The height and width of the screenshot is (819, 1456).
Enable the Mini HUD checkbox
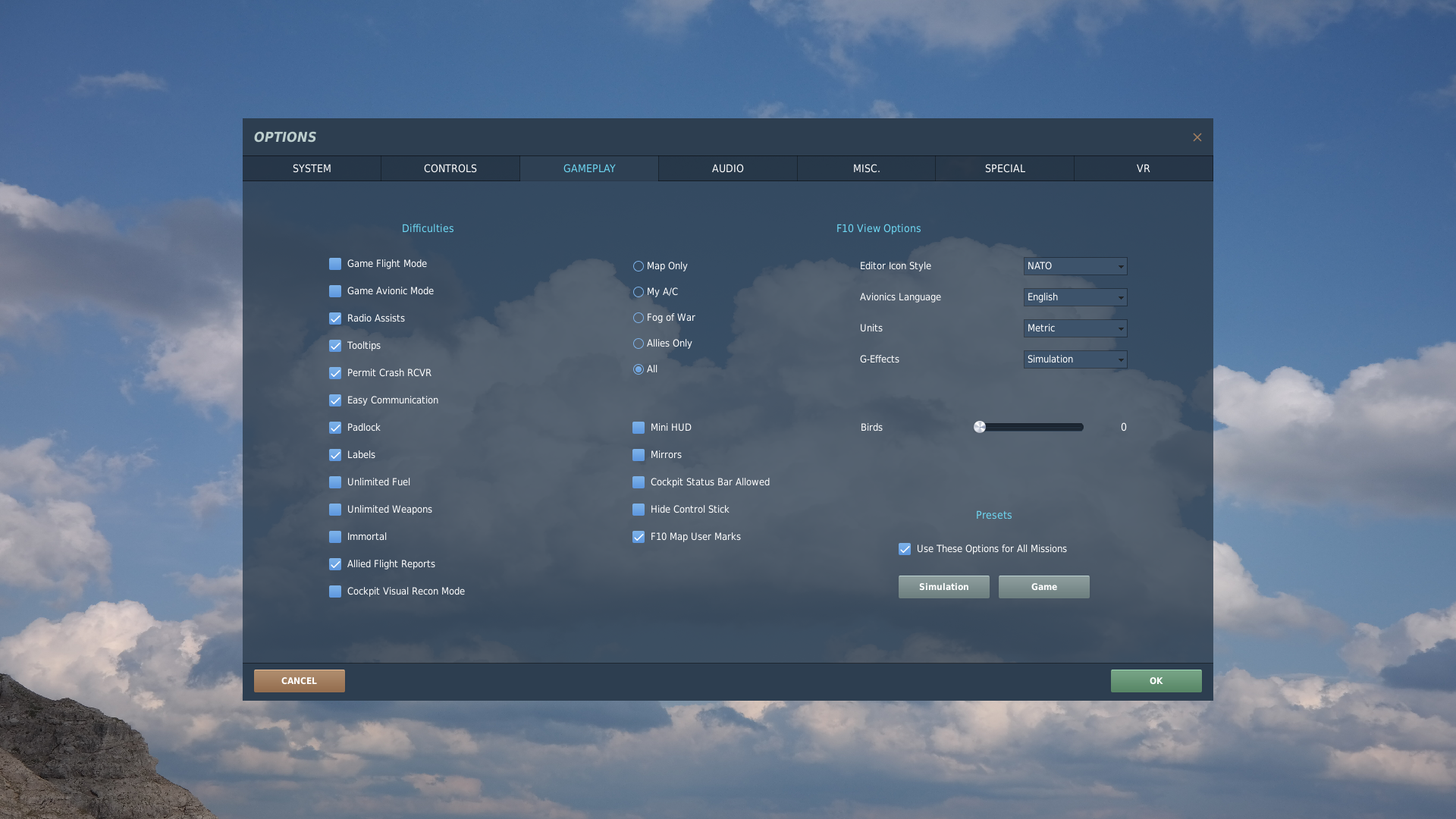639,428
